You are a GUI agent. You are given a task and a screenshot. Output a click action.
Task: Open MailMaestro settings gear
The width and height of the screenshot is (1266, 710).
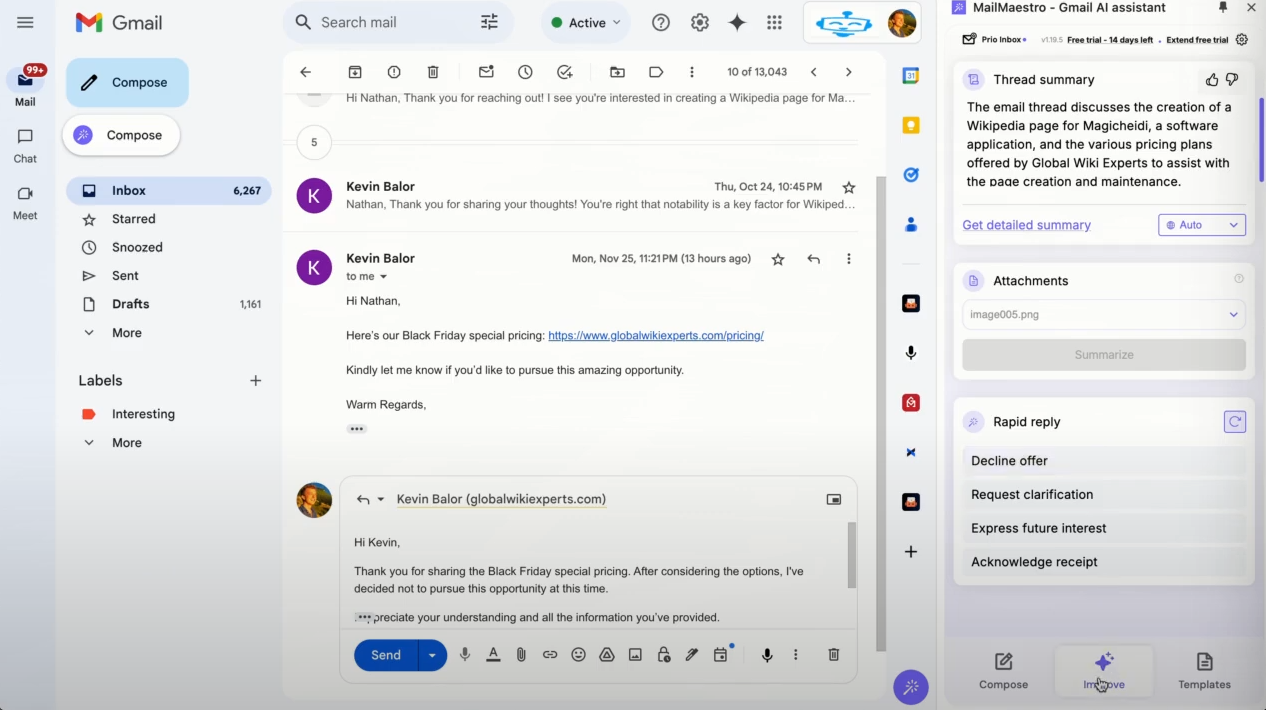pos(1242,40)
